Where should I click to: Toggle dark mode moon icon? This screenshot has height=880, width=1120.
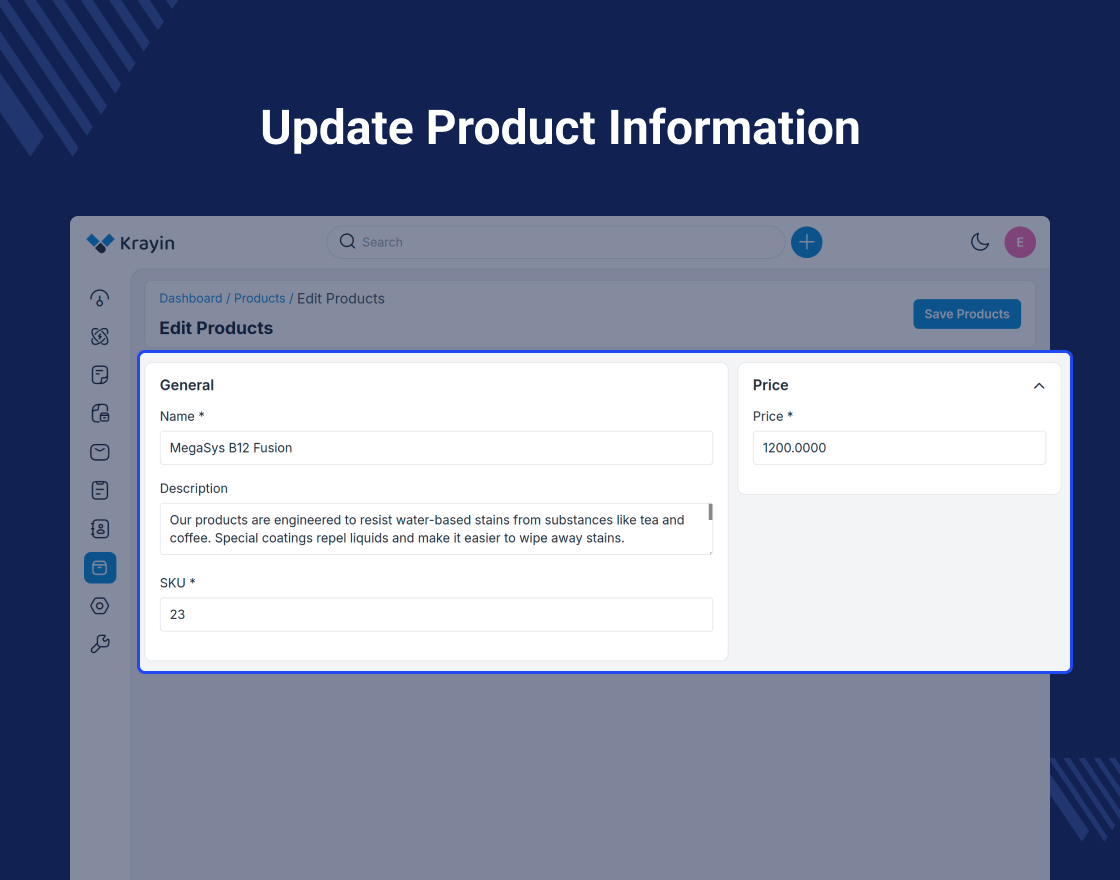pyautogui.click(x=980, y=242)
